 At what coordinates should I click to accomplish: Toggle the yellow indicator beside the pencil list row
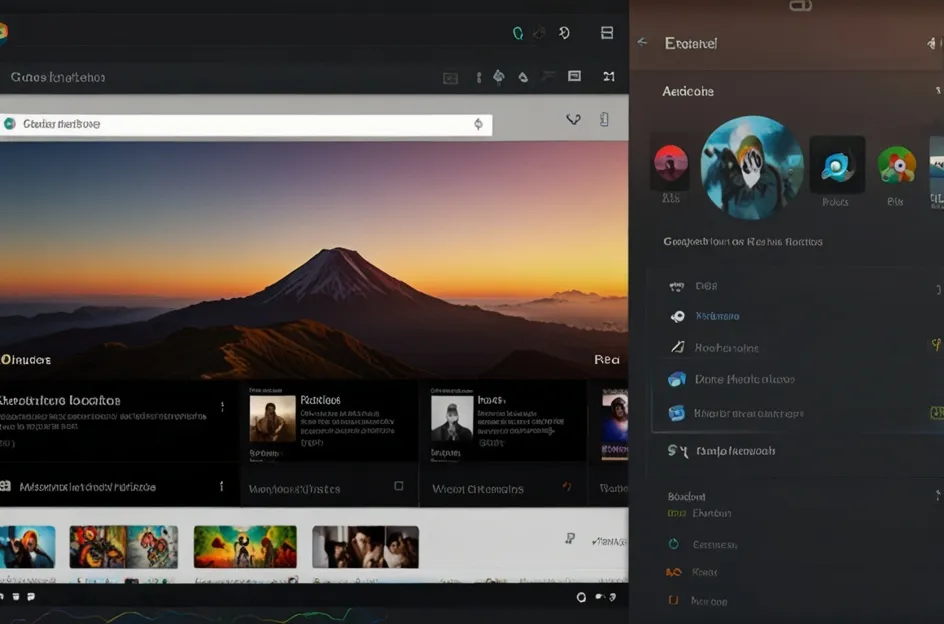[936, 346]
